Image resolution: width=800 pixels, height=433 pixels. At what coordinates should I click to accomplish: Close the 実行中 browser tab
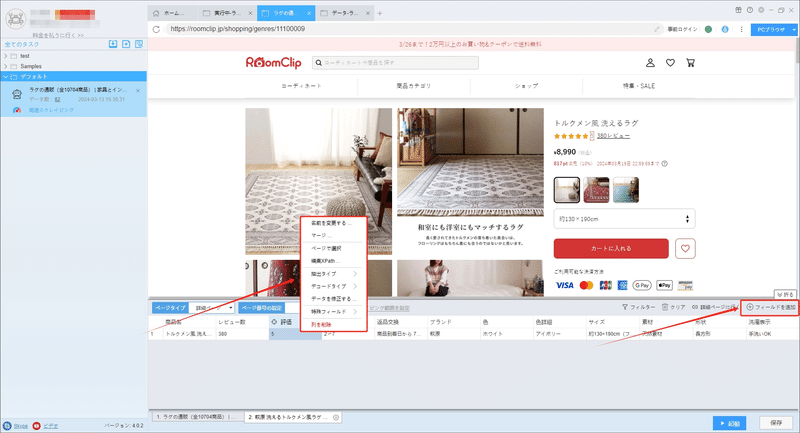point(250,13)
